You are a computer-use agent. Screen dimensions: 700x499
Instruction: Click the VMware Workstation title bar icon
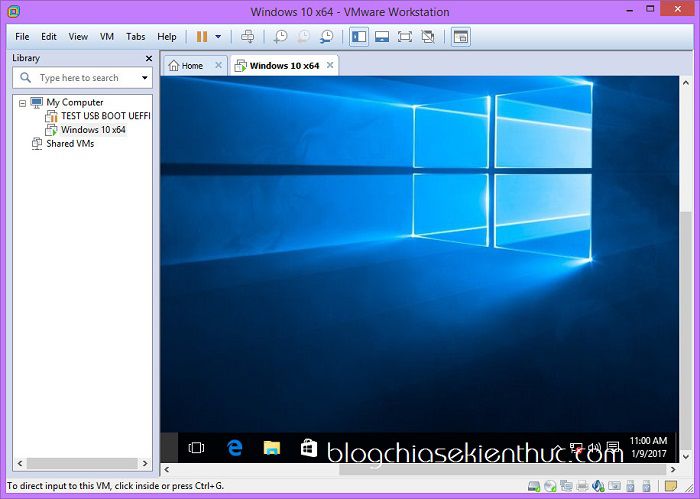[x=14, y=11]
